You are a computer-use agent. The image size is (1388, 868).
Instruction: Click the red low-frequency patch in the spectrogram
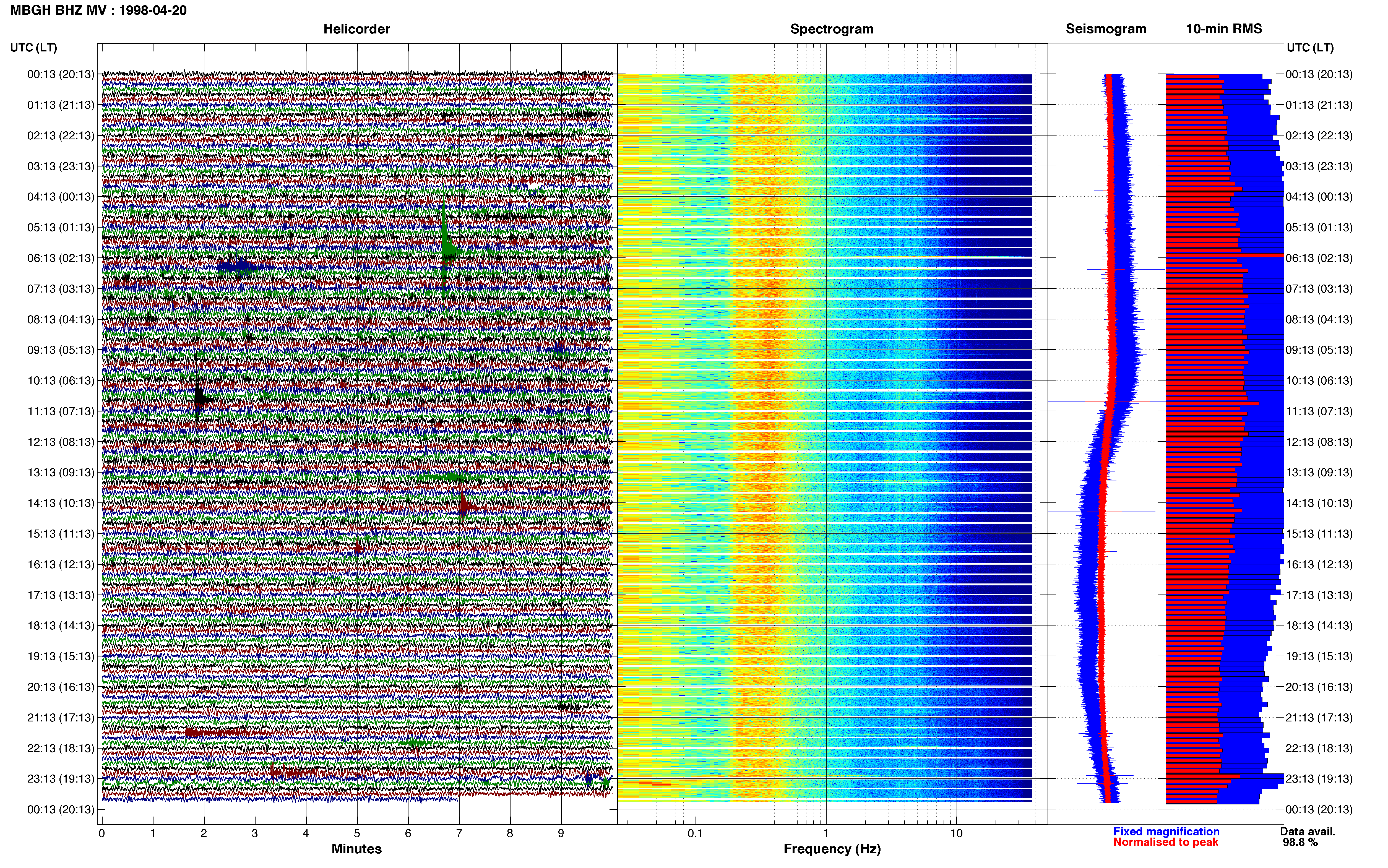(654, 783)
